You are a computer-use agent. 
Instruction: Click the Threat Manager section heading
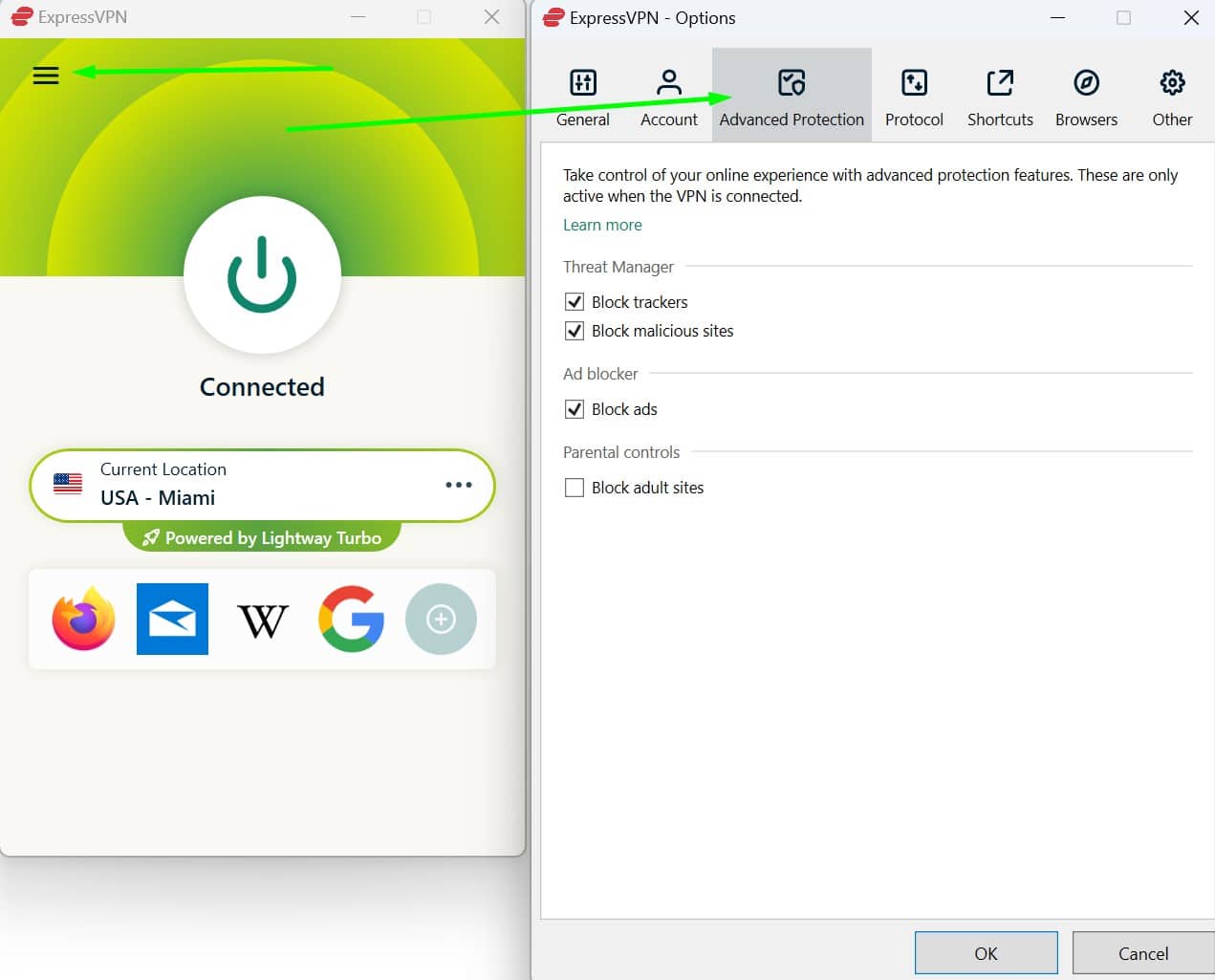click(618, 267)
